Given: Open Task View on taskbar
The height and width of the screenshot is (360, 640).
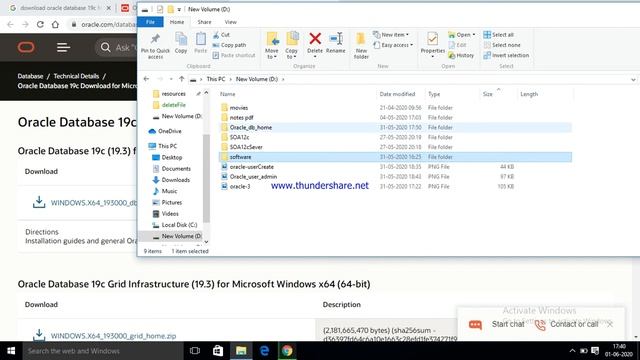Looking at the screenshot, I should tap(195, 351).
